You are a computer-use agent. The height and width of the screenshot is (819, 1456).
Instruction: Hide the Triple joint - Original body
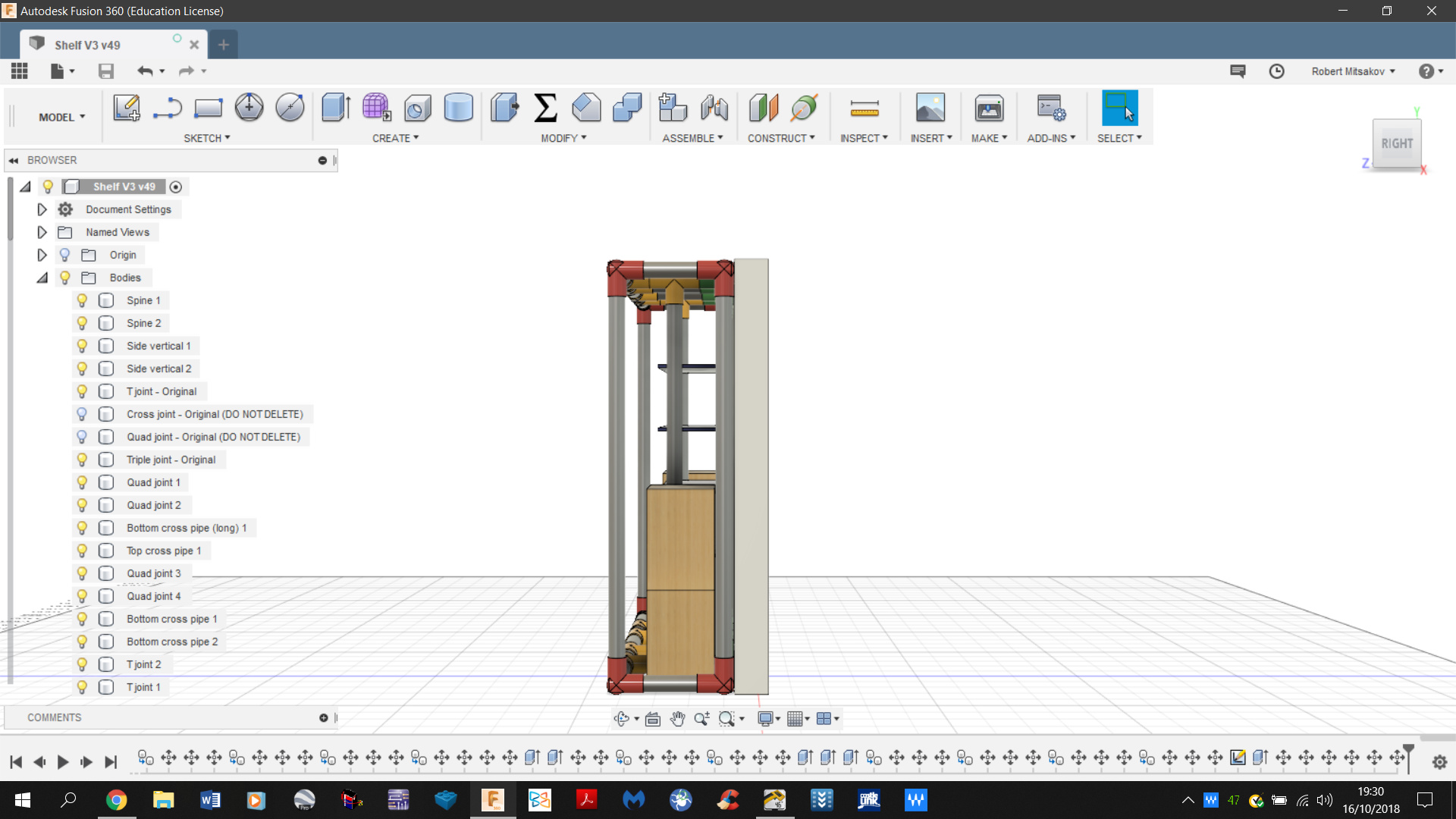(82, 460)
